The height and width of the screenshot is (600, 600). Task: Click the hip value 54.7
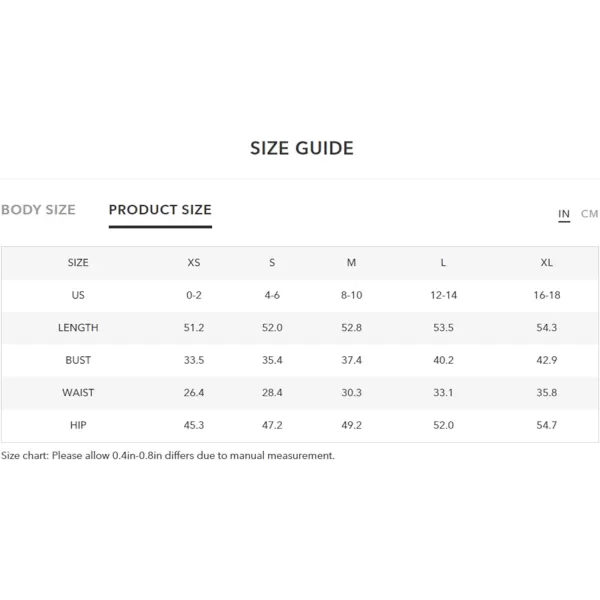click(546, 425)
